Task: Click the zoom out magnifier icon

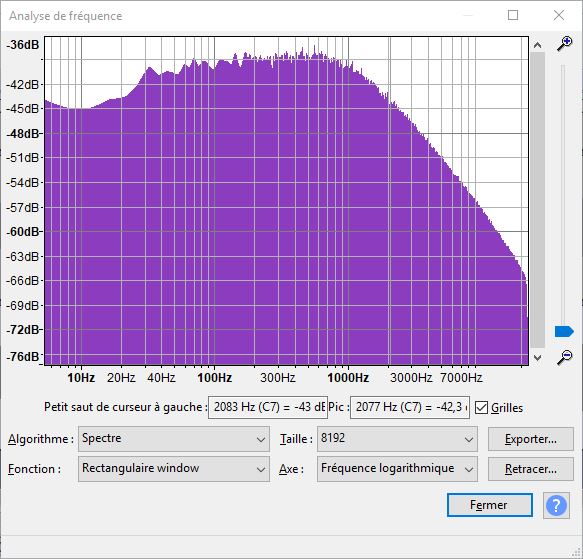Action: [564, 357]
